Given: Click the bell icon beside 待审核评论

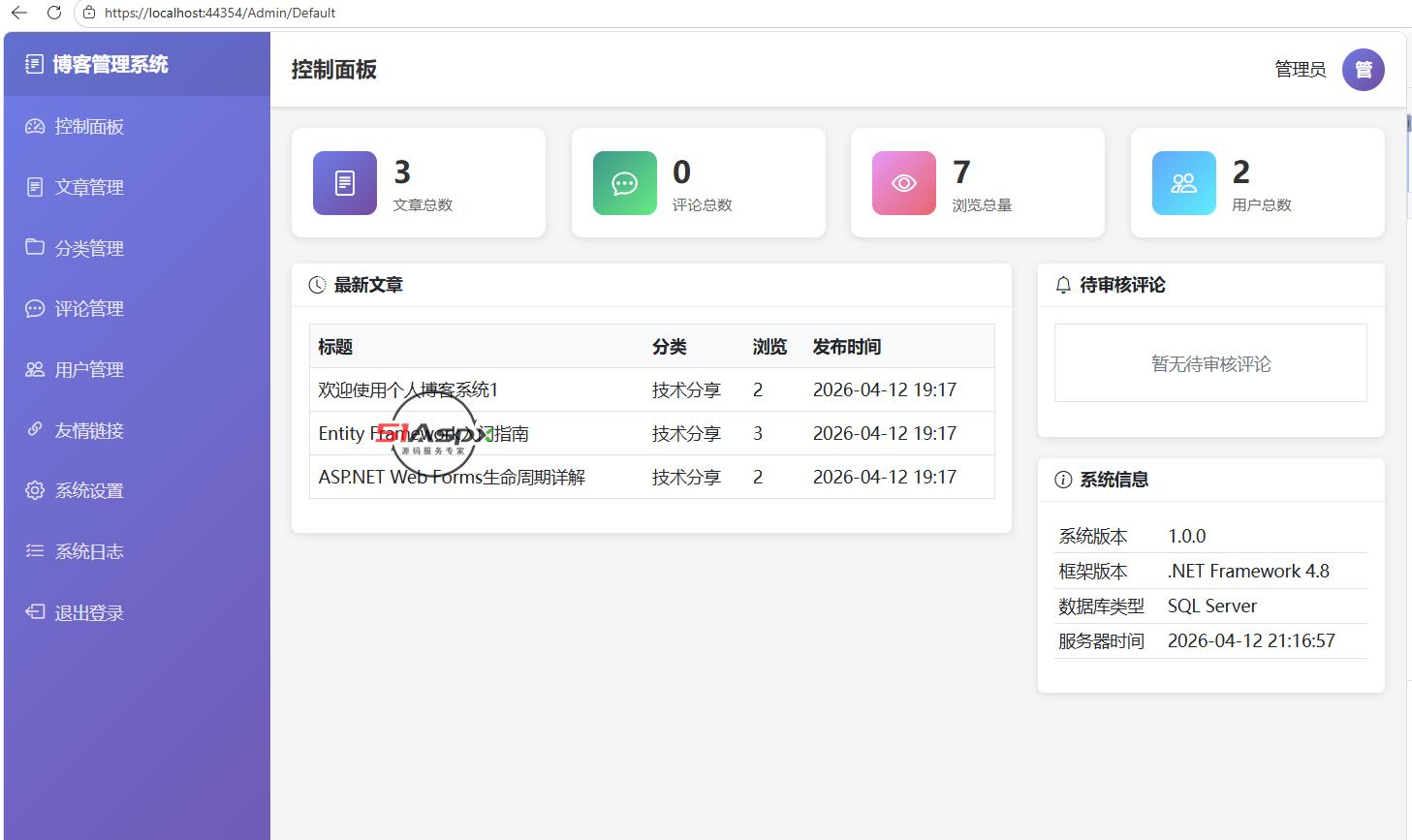Looking at the screenshot, I should (x=1063, y=285).
